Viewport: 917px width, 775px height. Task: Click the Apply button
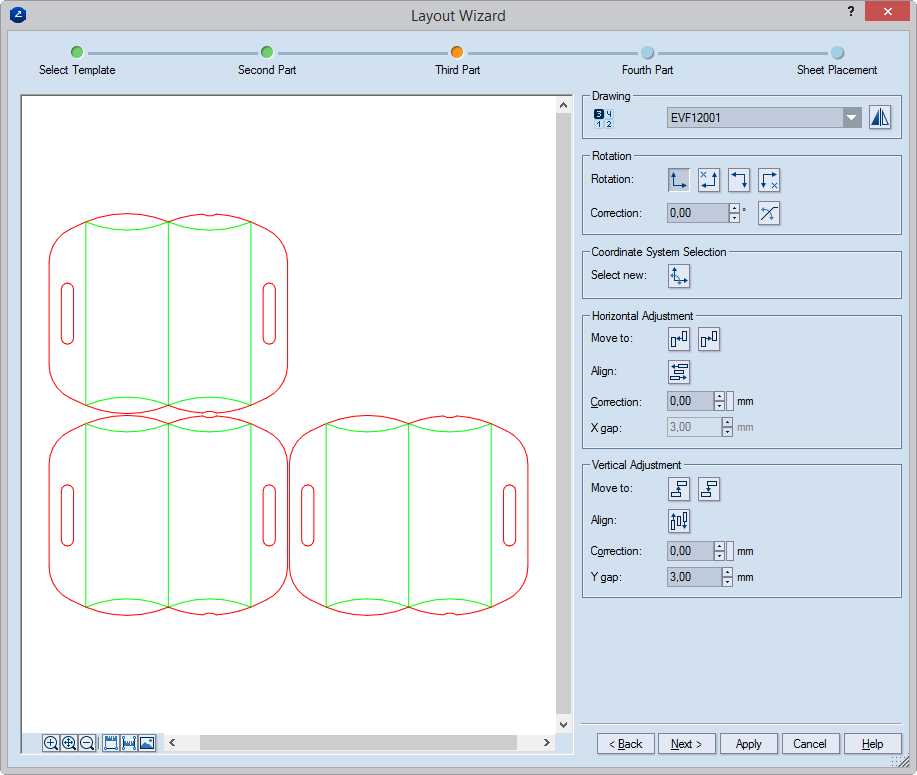[748, 744]
